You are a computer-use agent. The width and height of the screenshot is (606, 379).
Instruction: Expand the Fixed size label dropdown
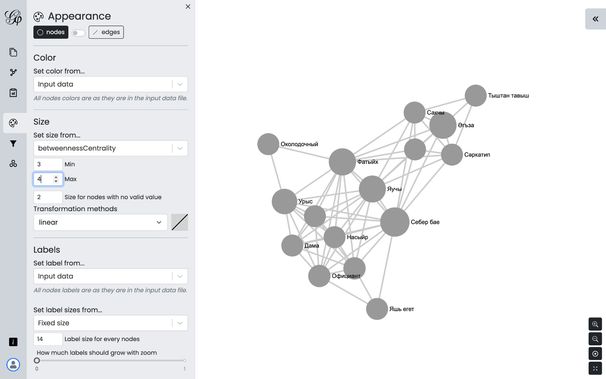(111, 323)
